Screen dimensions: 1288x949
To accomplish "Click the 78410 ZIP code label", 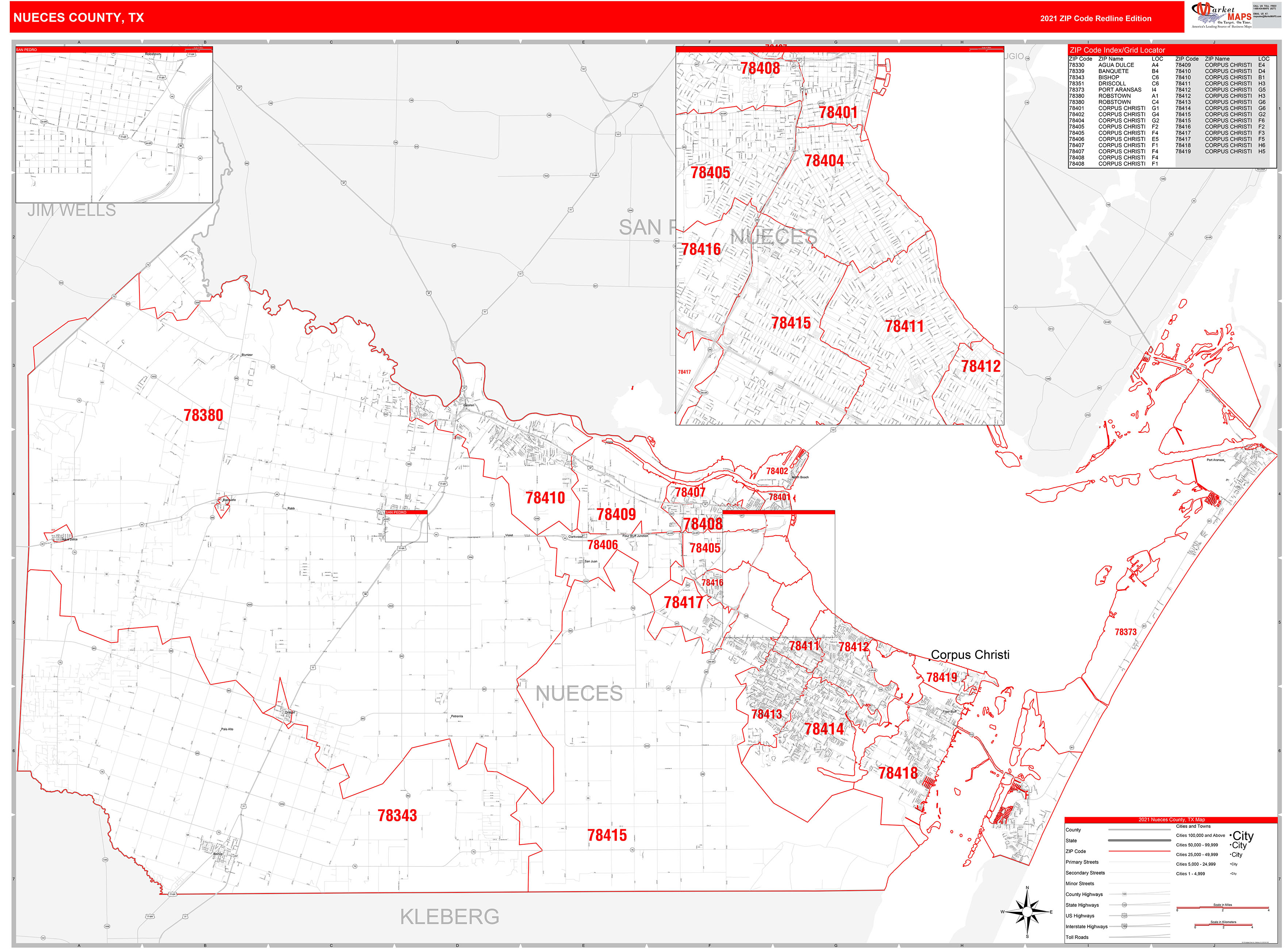I will (545, 498).
